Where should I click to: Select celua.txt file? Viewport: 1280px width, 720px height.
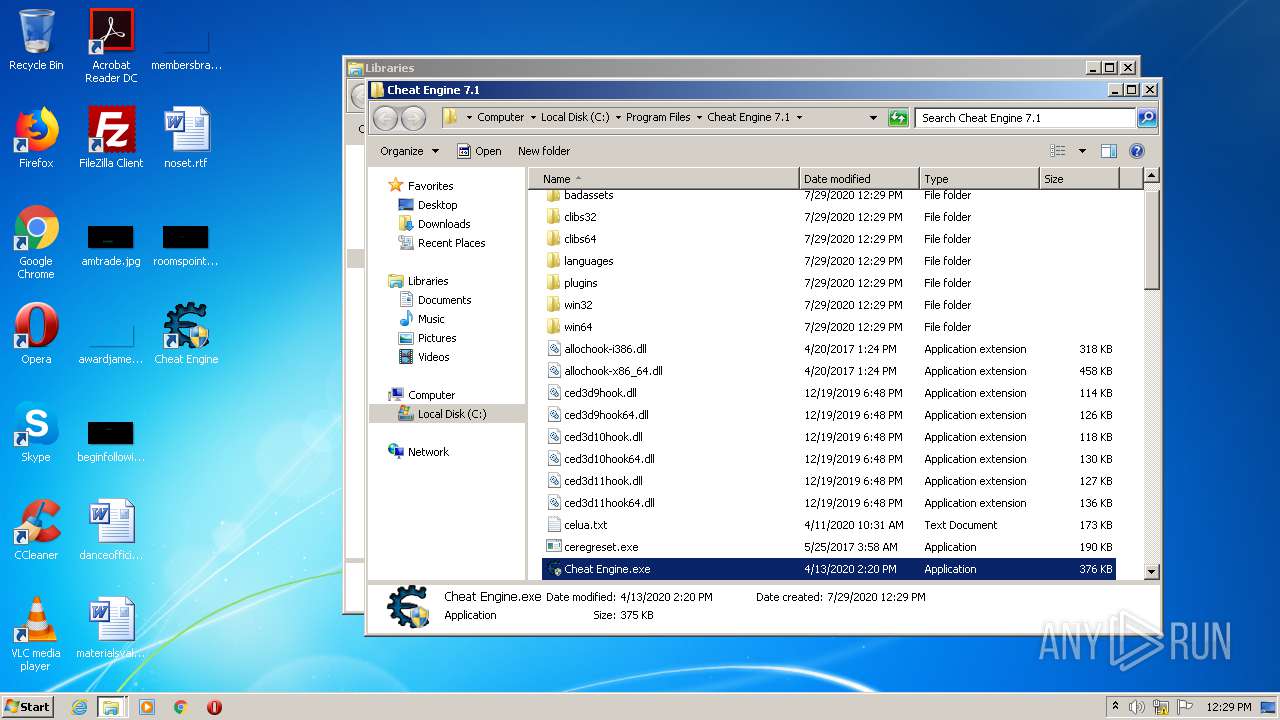point(585,525)
